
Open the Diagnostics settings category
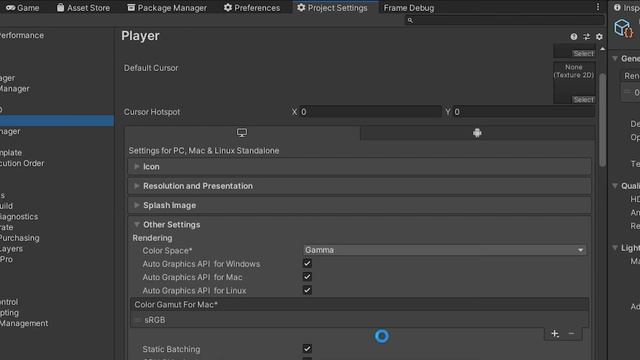click(x=19, y=217)
